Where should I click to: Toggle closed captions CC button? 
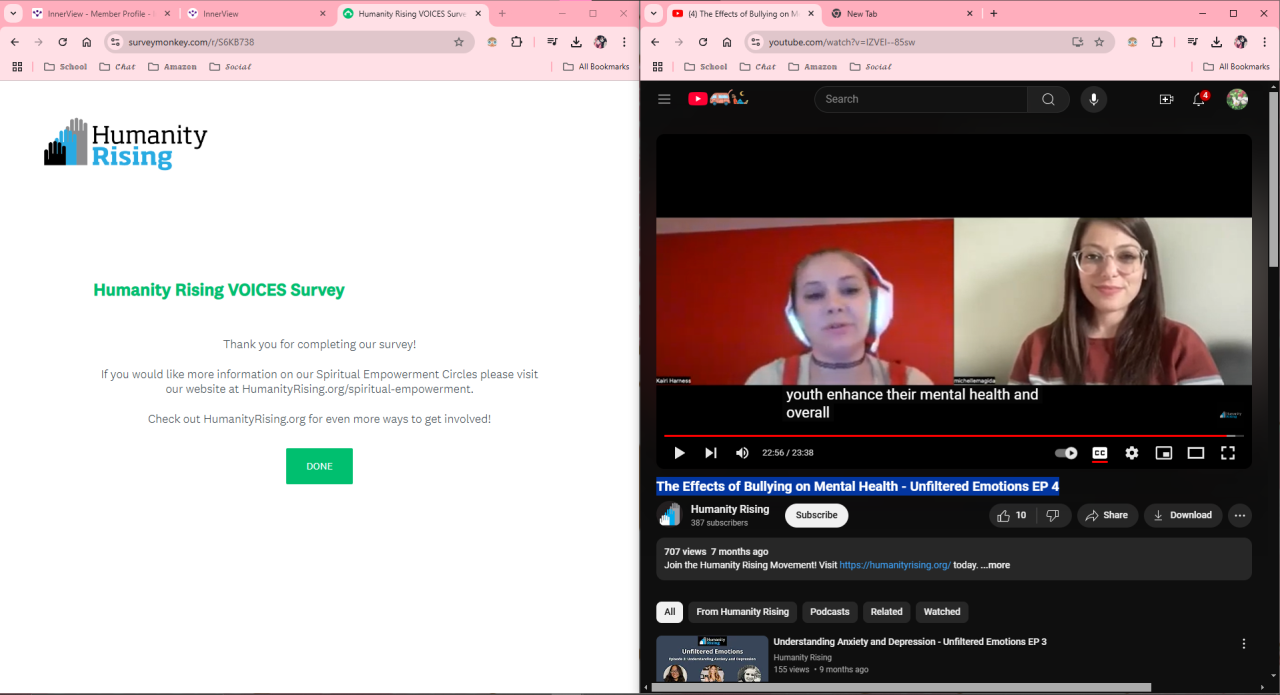click(x=1099, y=453)
